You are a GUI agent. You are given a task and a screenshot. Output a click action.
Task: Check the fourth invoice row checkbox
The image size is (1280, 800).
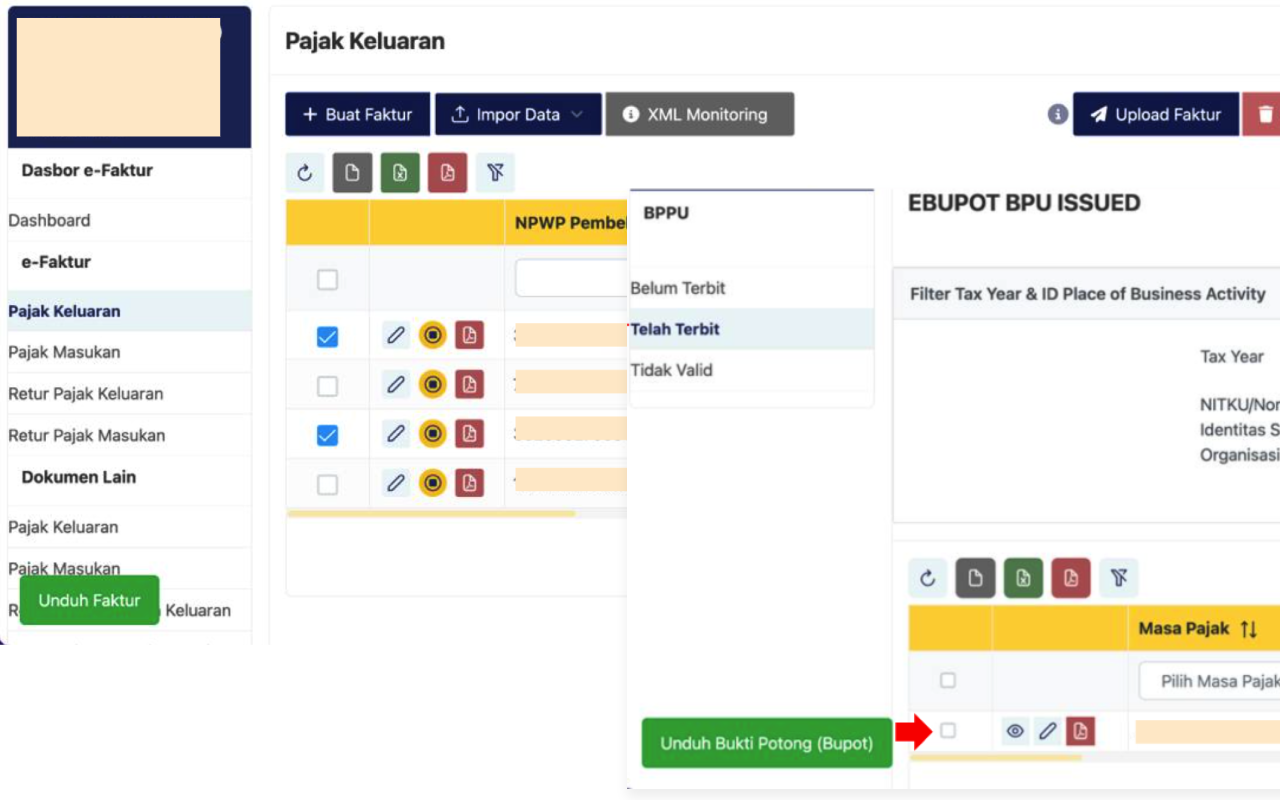click(327, 484)
